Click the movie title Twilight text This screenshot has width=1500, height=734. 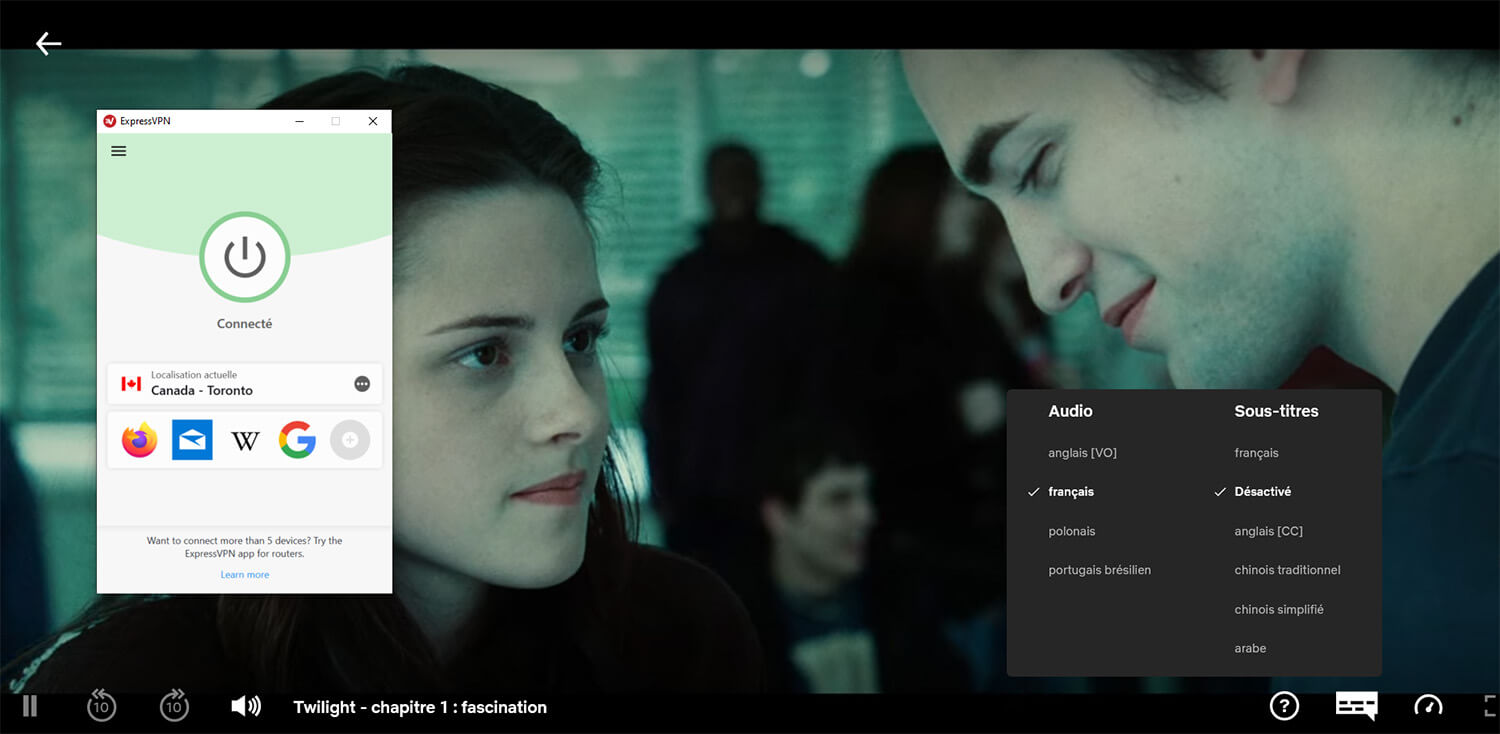(420, 707)
